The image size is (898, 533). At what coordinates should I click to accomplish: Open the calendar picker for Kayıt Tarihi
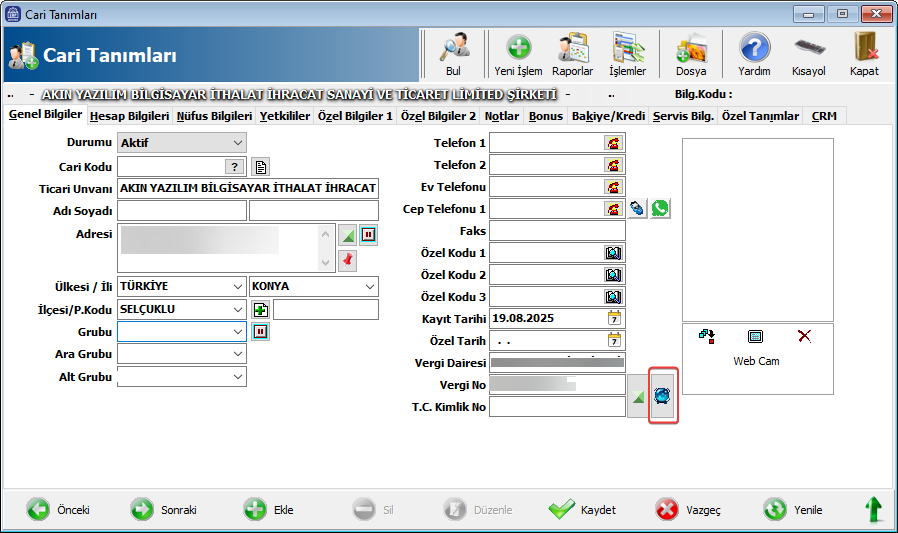point(614,318)
